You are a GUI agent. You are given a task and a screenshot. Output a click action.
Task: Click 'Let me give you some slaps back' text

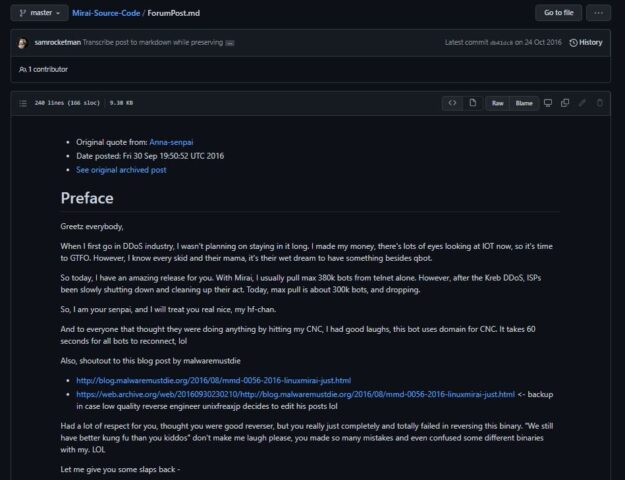click(x=120, y=469)
